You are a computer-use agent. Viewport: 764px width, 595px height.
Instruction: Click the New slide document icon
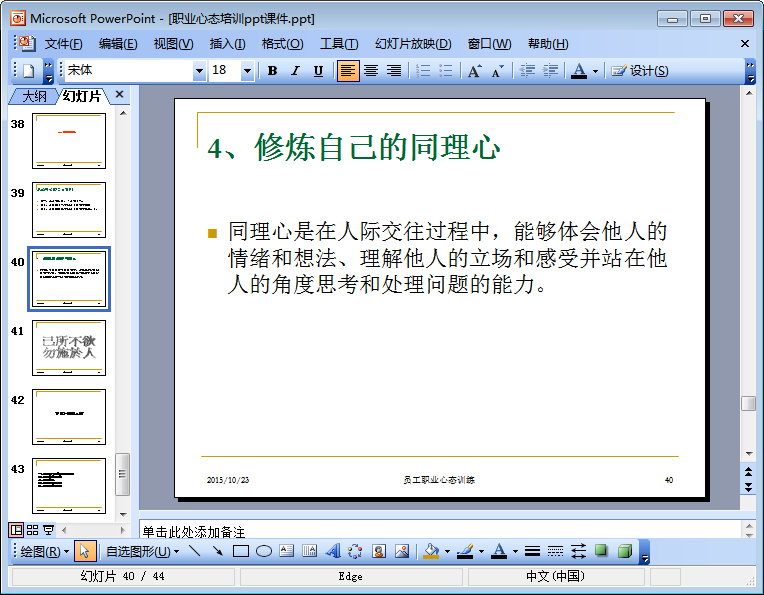[29, 71]
